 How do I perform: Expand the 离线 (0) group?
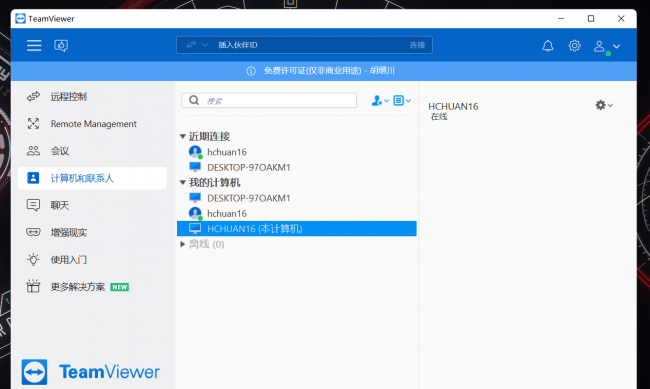(182, 244)
